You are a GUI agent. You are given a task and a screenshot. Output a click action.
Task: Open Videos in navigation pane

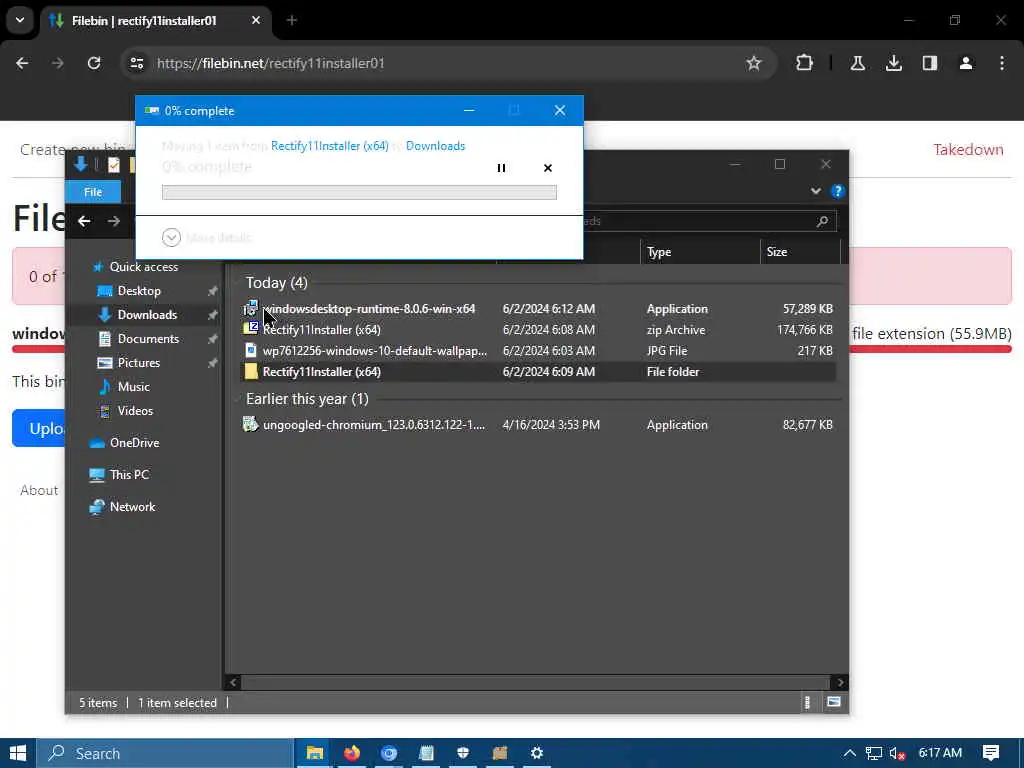[135, 411]
